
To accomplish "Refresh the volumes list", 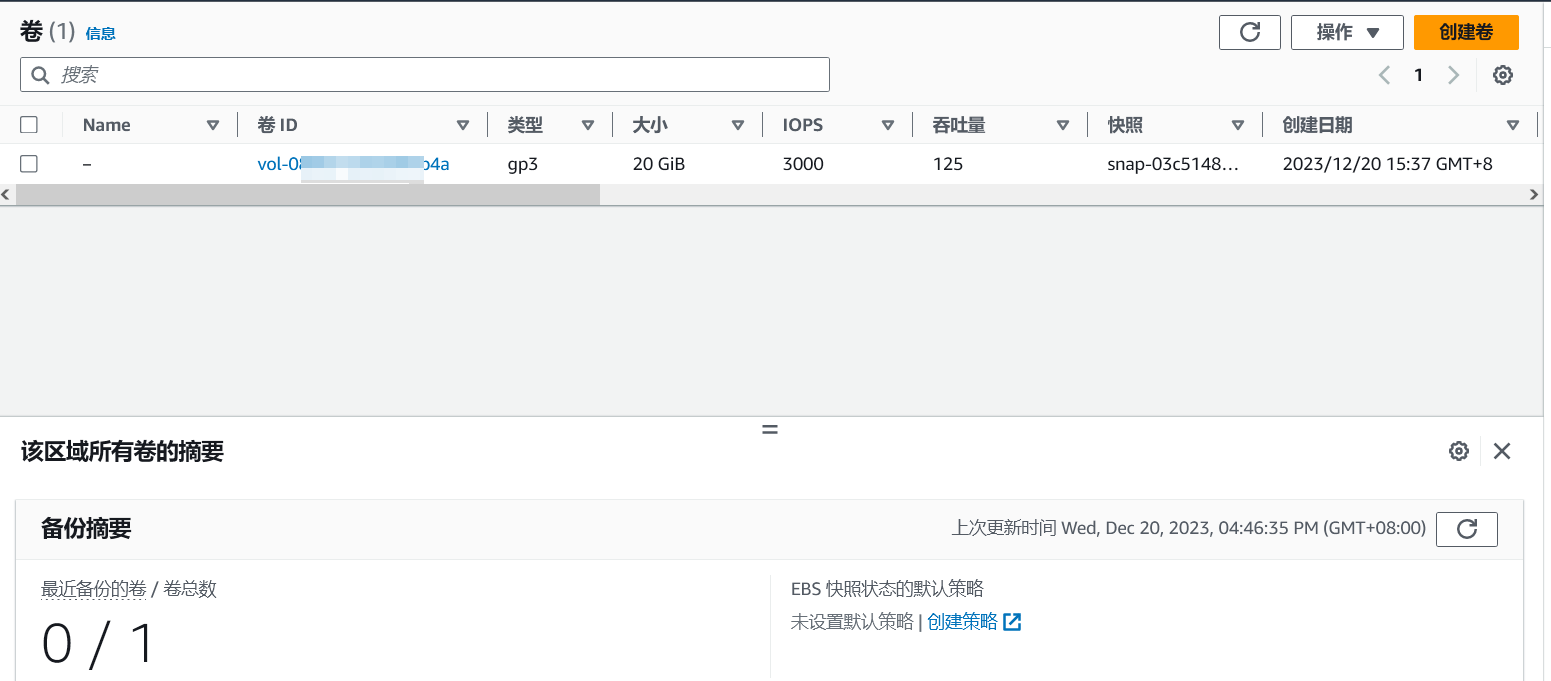I will pyautogui.click(x=1249, y=32).
